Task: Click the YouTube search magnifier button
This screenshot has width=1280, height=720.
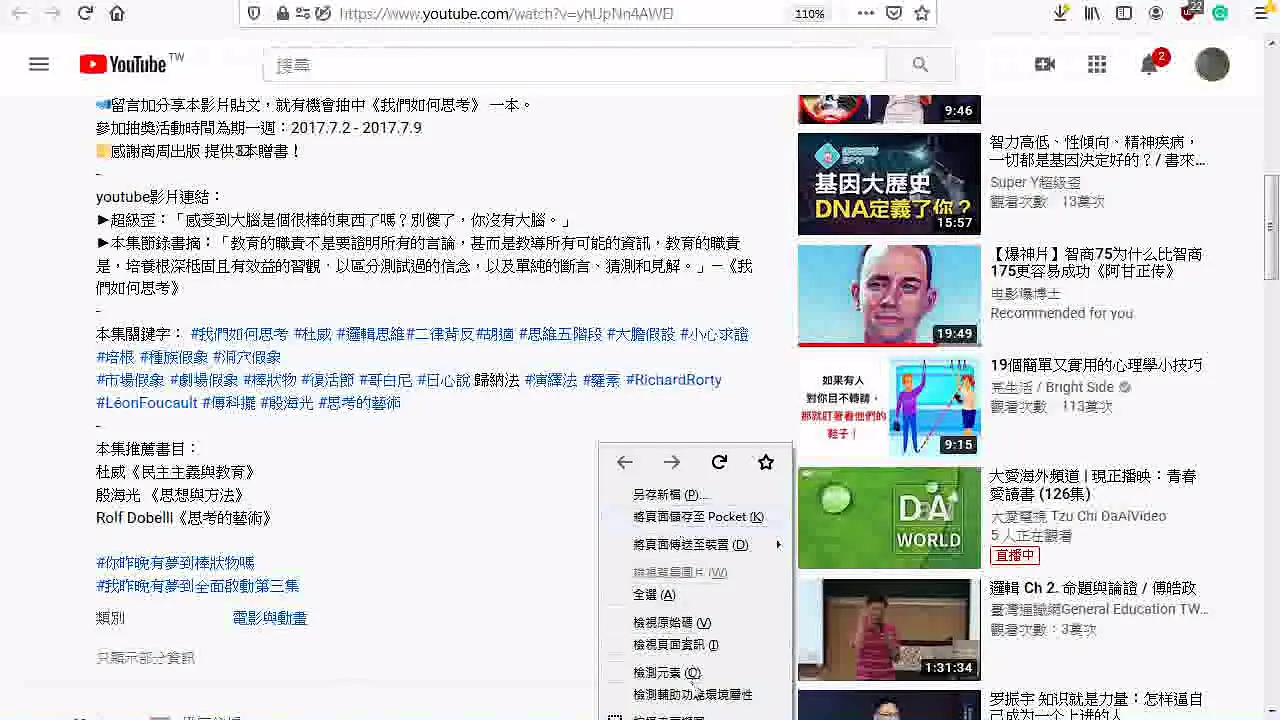Action: pyautogui.click(x=920, y=65)
